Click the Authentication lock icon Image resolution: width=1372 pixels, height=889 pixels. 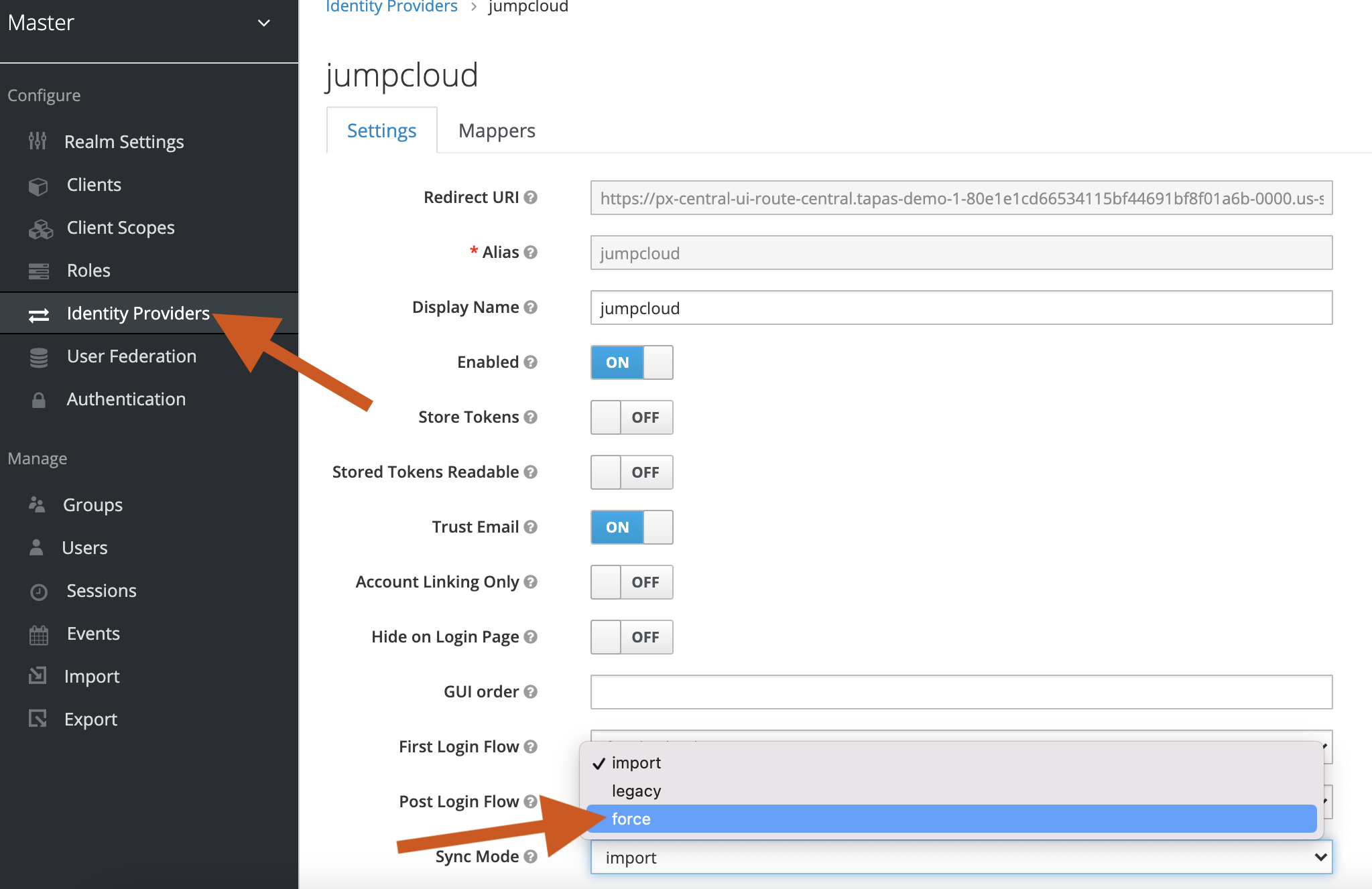(x=39, y=400)
